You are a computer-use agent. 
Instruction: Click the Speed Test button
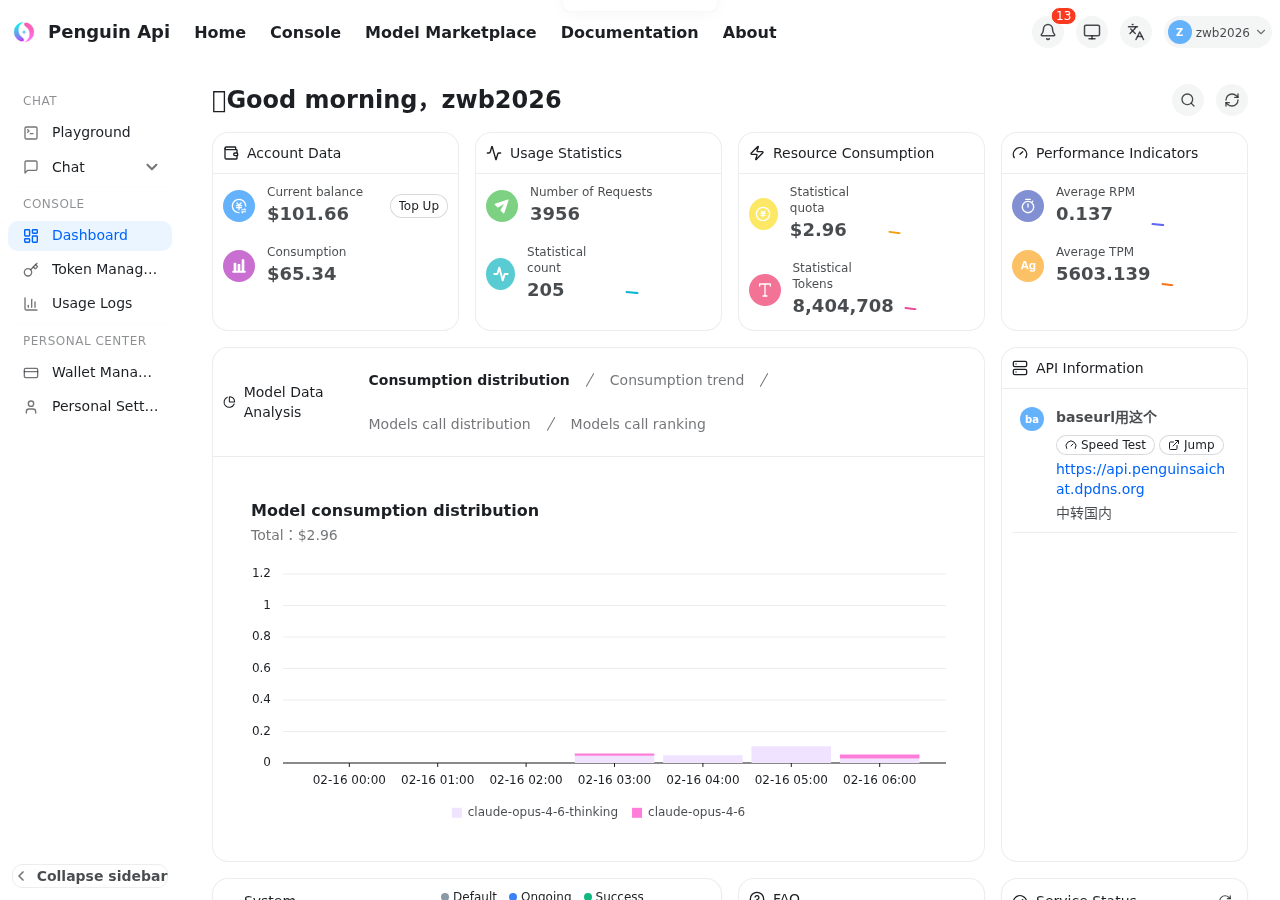(x=1105, y=445)
